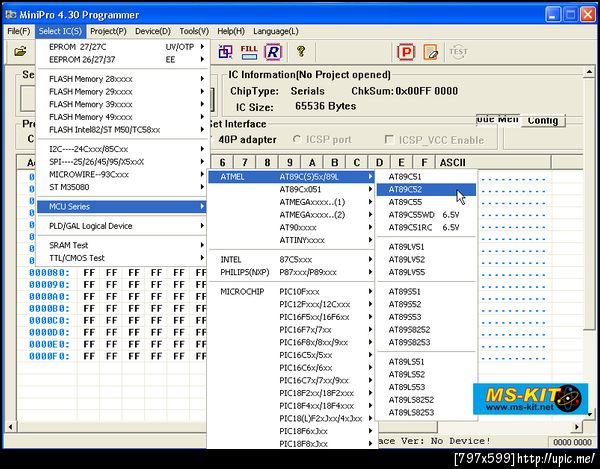The width and height of the screenshot is (600, 469).
Task: Click the MiniPro title bar app icon
Action: (x=11, y=15)
